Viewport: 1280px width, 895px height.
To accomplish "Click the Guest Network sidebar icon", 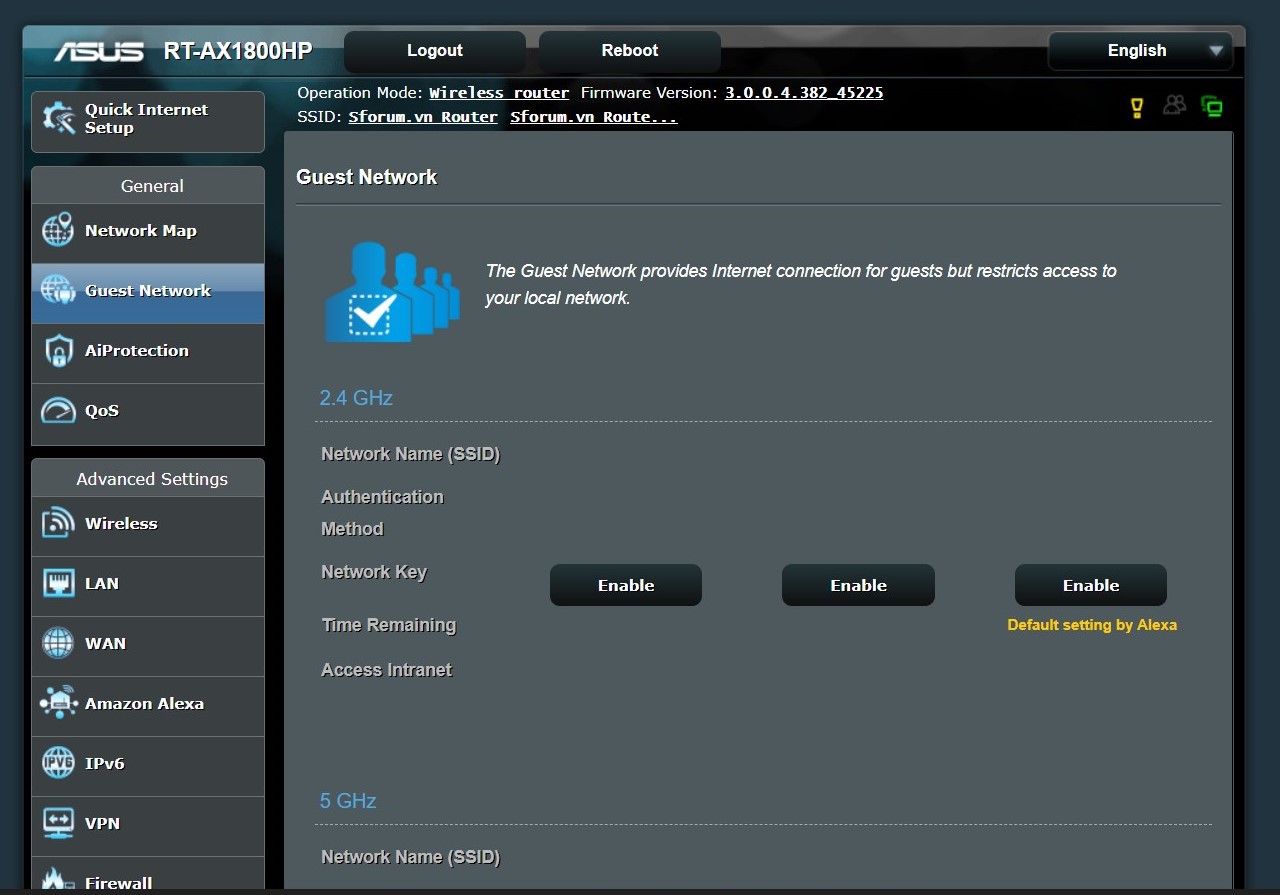I will [x=57, y=290].
